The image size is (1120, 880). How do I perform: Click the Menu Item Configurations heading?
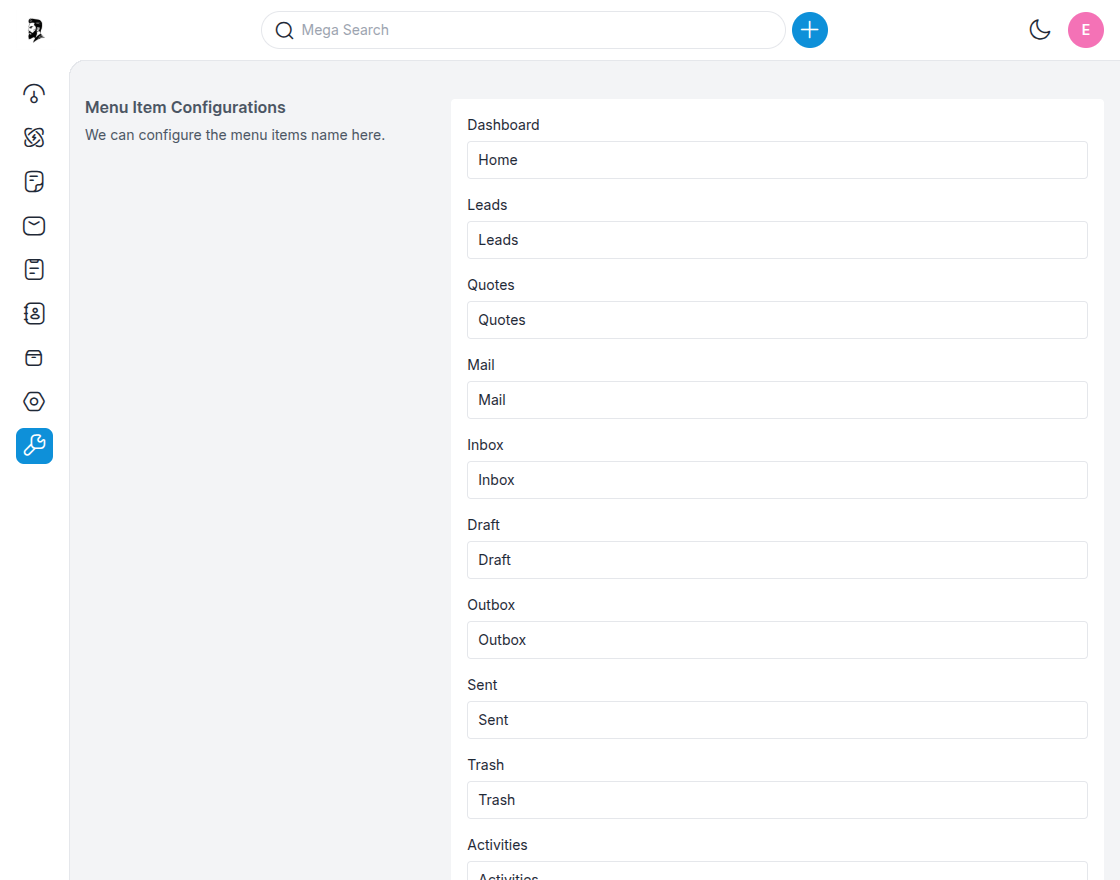click(x=185, y=107)
